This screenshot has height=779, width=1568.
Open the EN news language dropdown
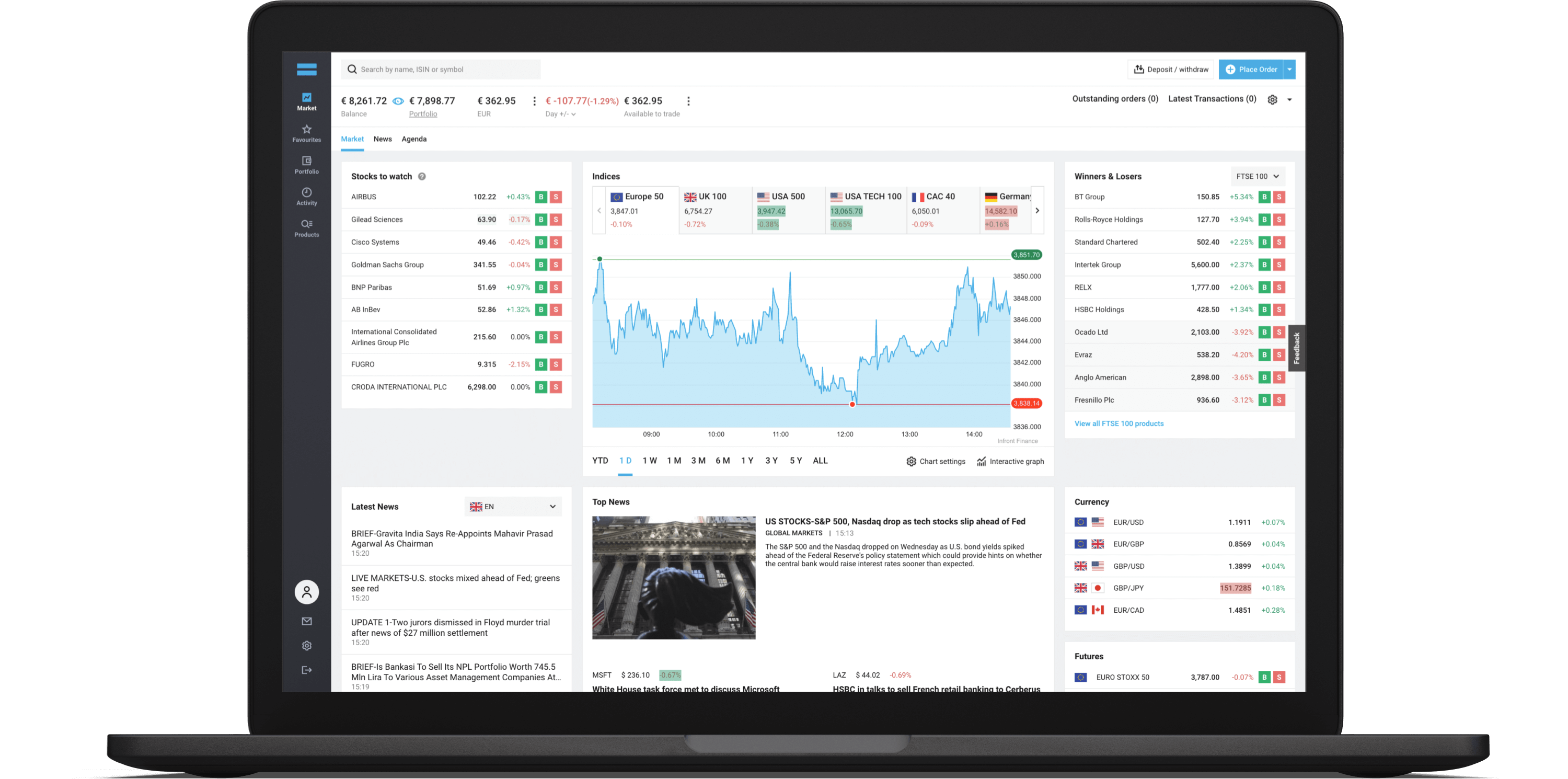513,507
